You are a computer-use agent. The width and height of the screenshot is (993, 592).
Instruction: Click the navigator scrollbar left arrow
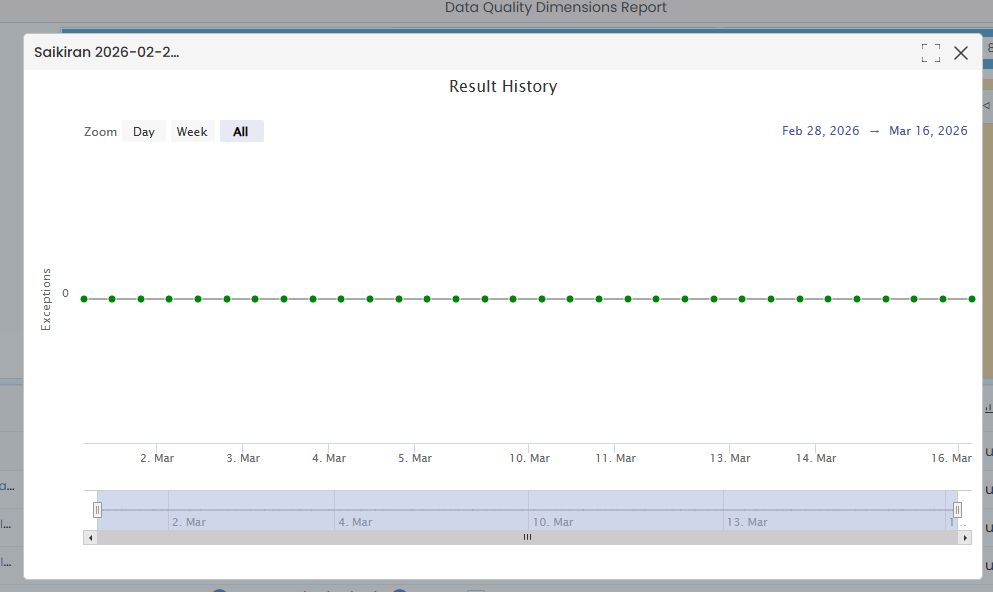pyautogui.click(x=91, y=538)
